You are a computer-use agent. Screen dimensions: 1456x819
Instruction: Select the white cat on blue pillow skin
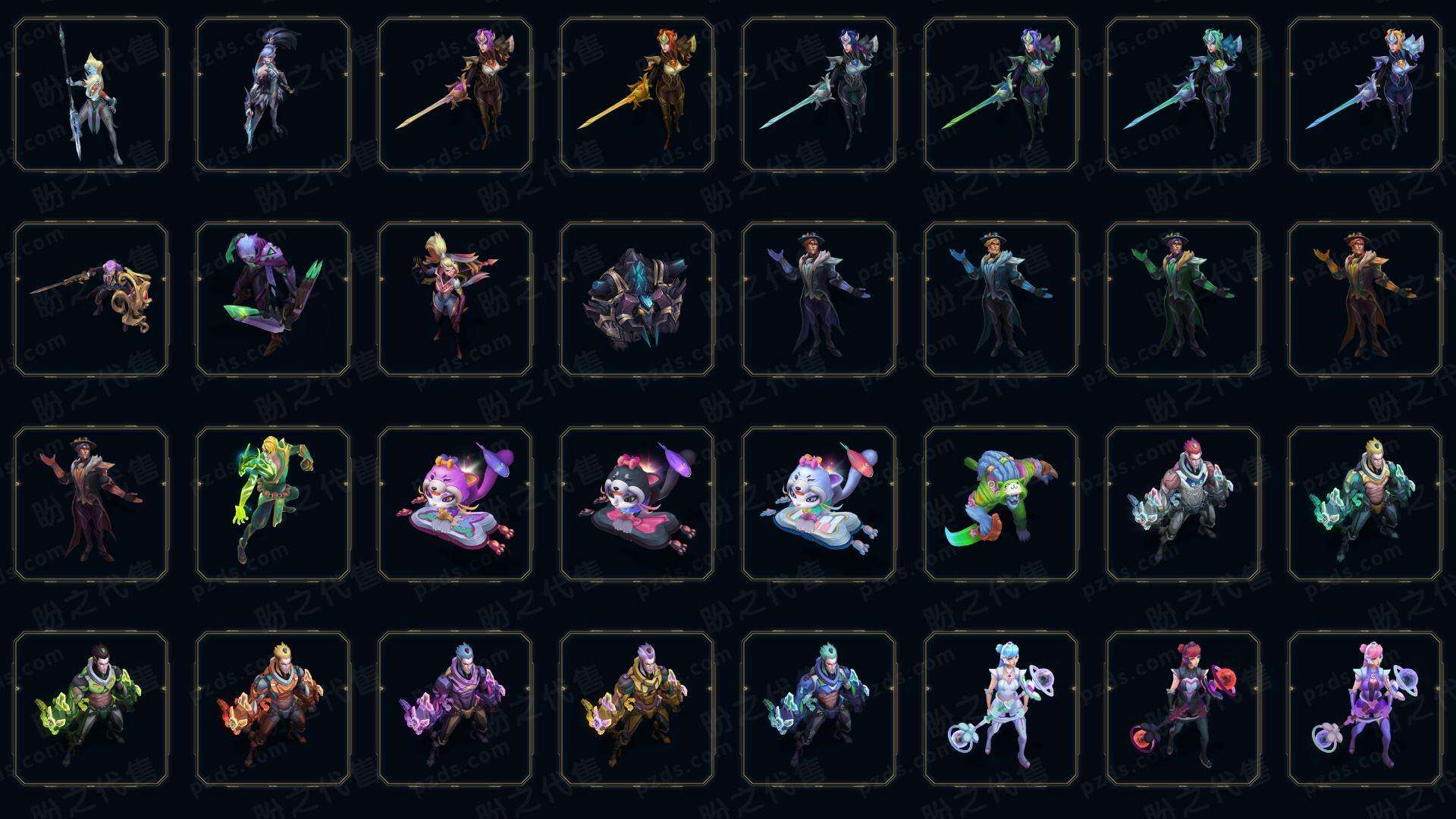coord(819,504)
